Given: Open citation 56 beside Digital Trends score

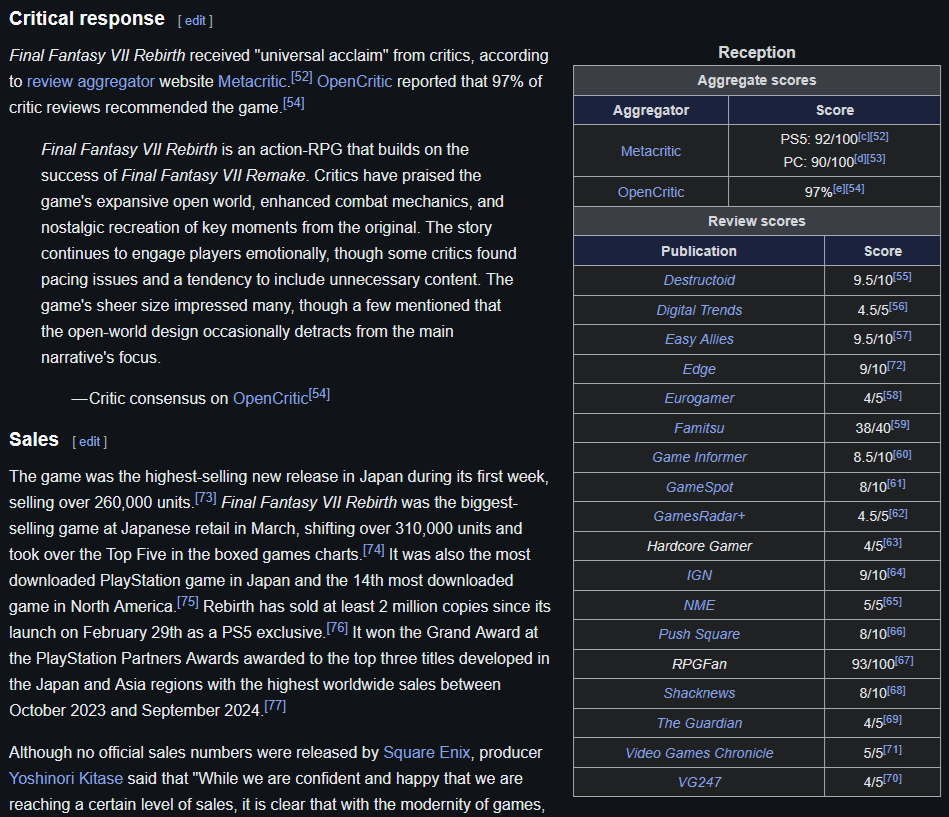Looking at the screenshot, I should pyautogui.click(x=898, y=307).
